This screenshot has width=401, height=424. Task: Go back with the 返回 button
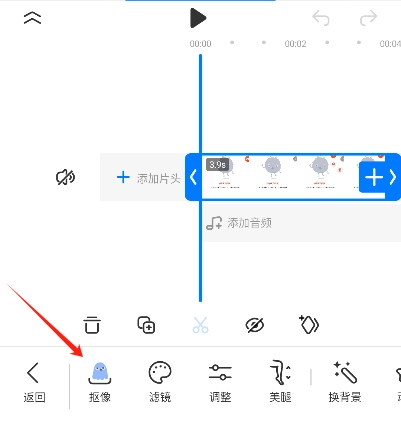tap(34, 382)
